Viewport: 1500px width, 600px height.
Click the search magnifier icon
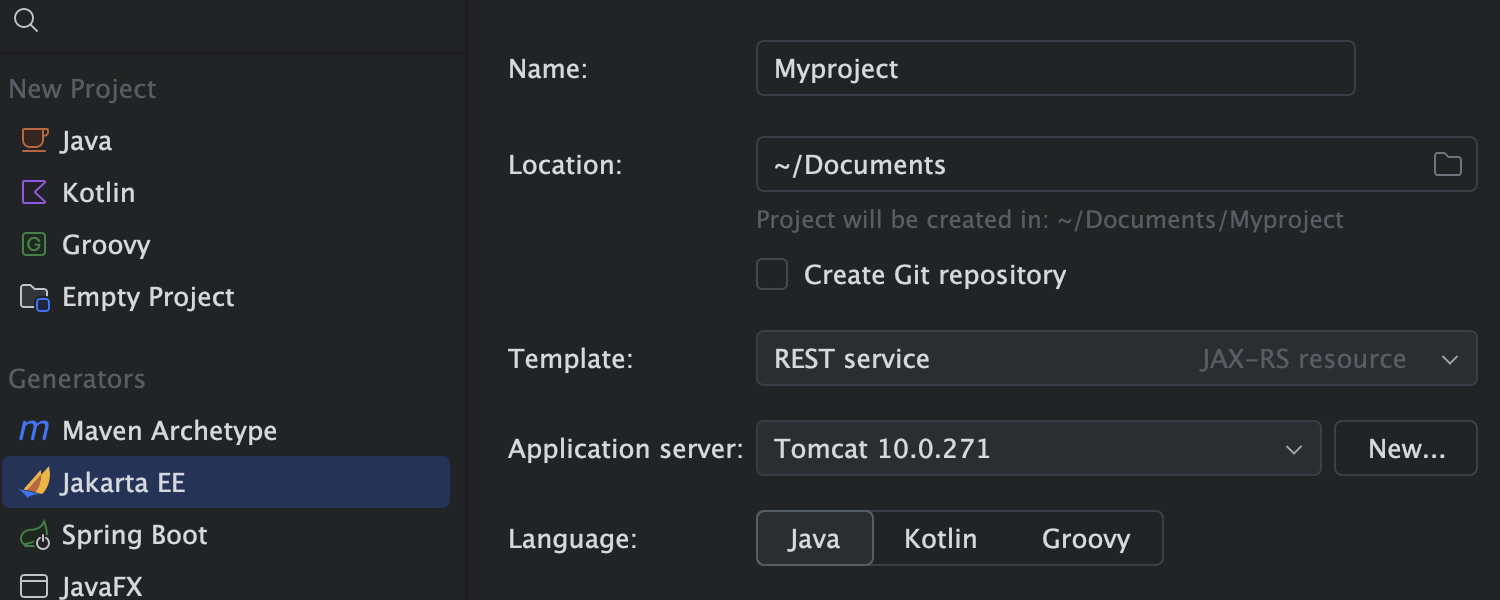point(26,21)
